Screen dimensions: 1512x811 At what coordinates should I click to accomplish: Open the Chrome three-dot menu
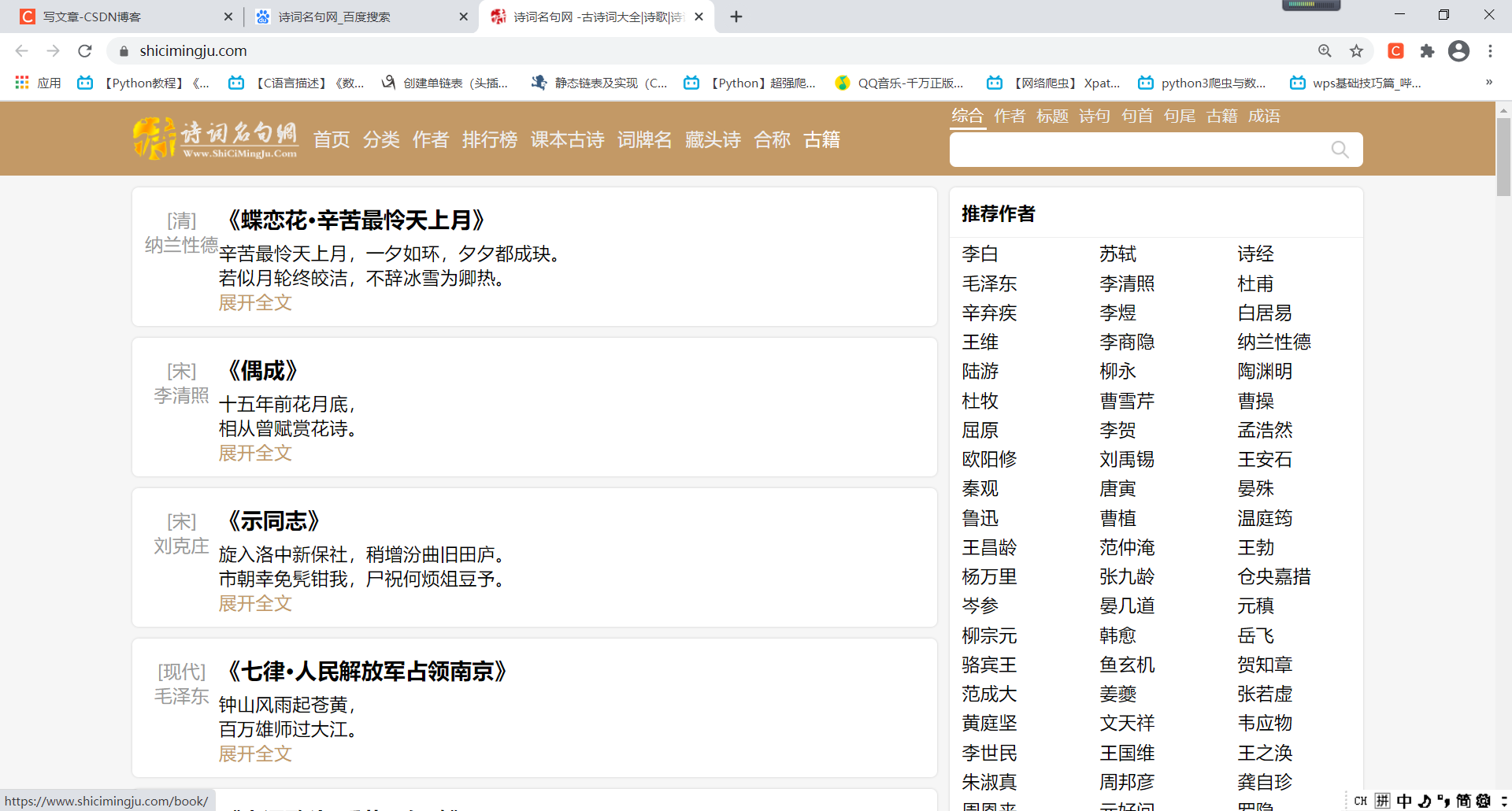point(1490,50)
